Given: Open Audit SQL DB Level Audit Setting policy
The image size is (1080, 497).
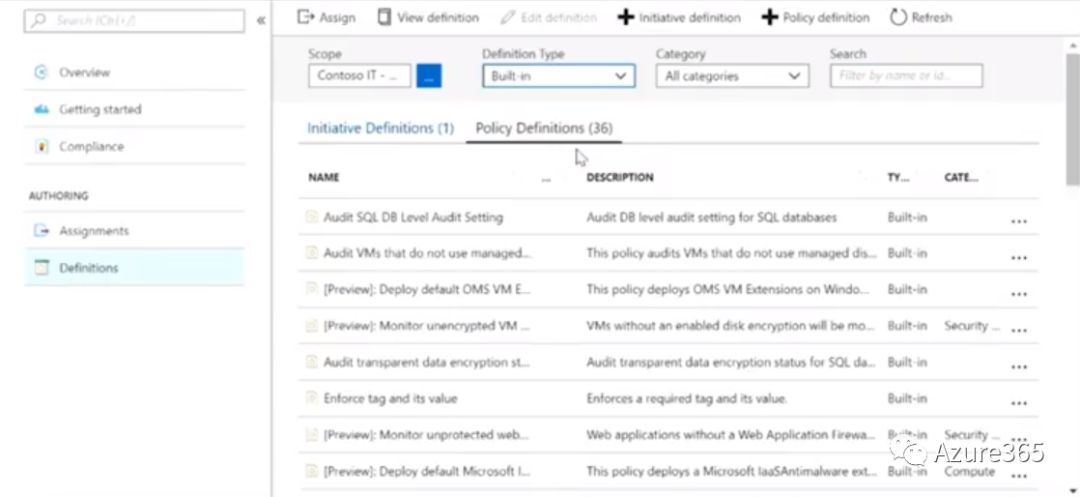Looking at the screenshot, I should (x=413, y=217).
